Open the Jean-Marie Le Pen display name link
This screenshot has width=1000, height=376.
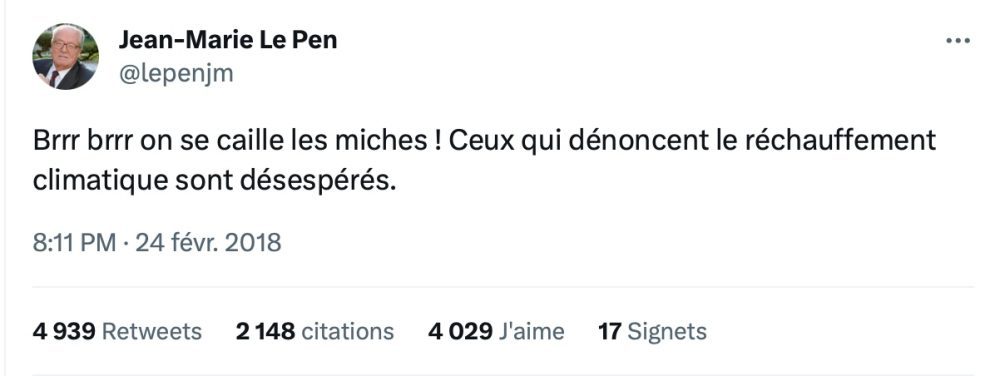click(228, 40)
